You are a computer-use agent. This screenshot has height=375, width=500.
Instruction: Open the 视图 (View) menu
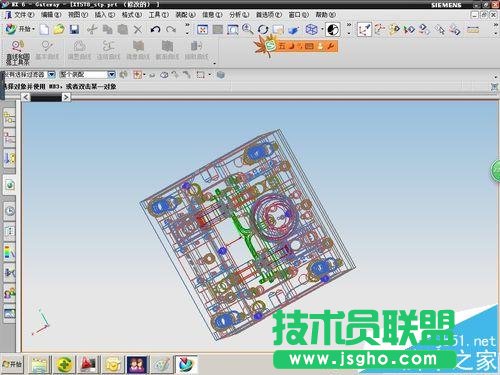coord(78,15)
